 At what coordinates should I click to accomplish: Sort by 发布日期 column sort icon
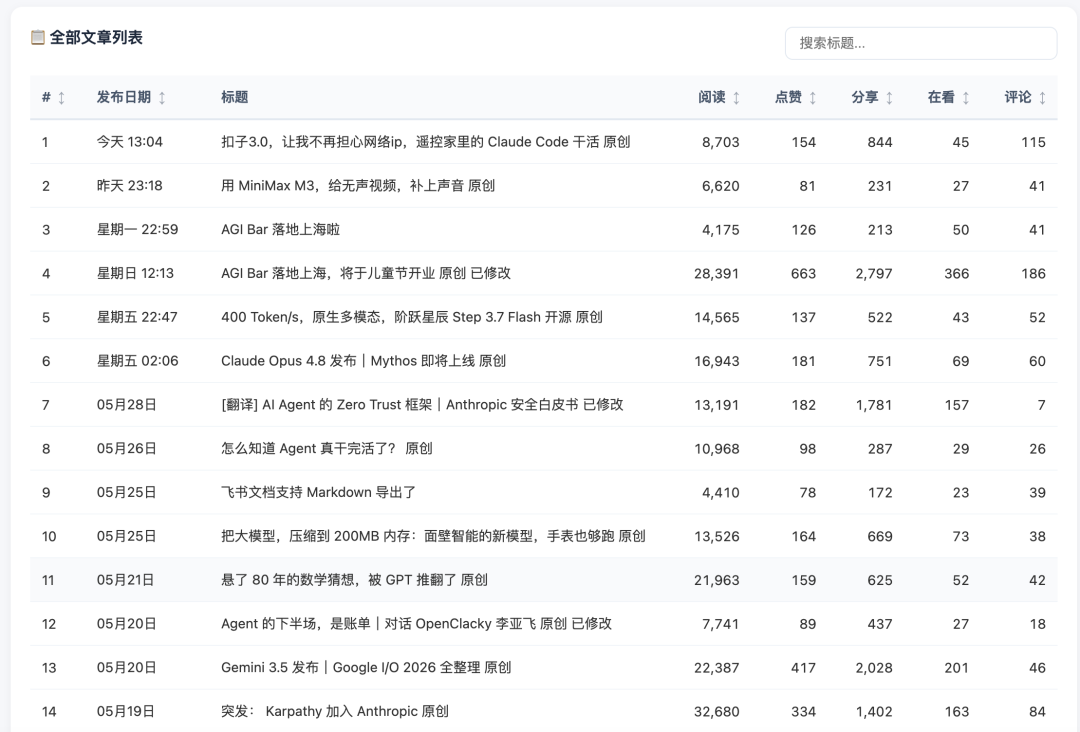[162, 98]
